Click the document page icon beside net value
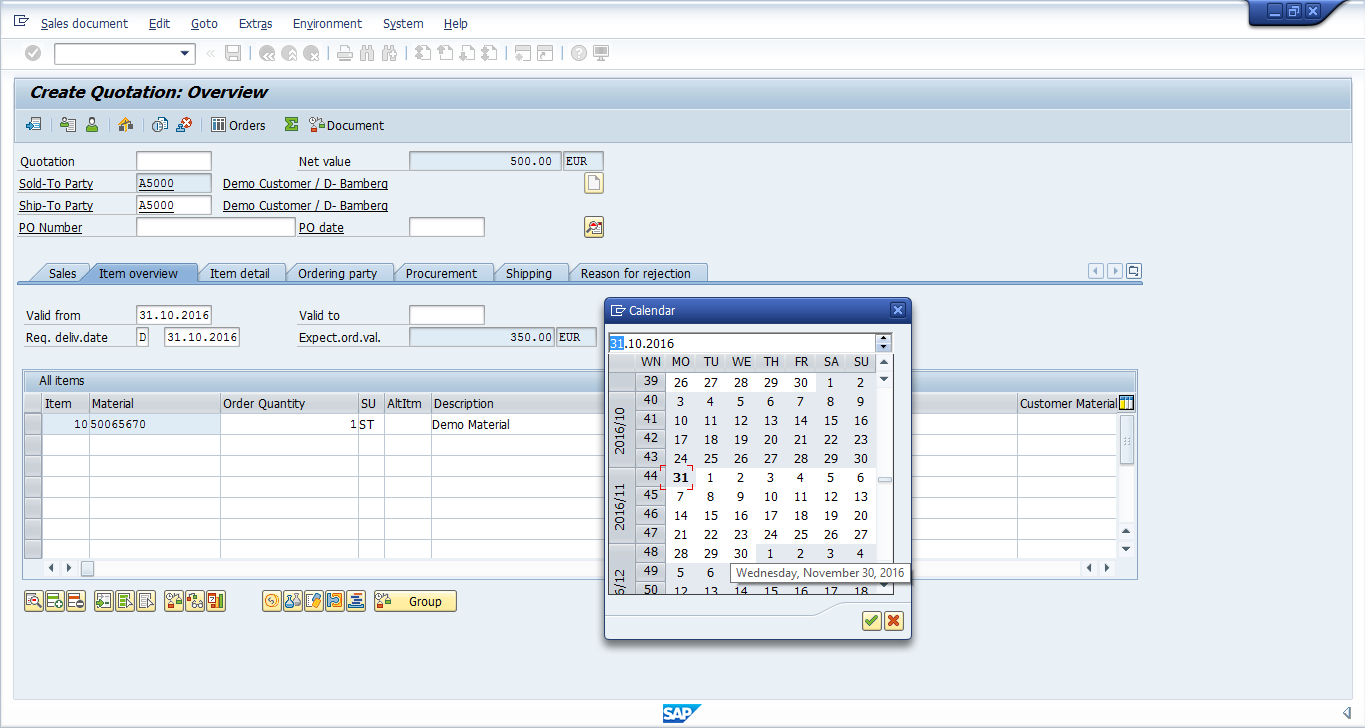 pyautogui.click(x=594, y=183)
